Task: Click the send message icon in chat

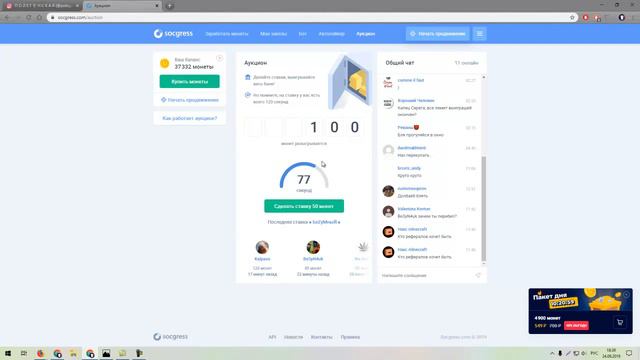Action: tap(478, 276)
